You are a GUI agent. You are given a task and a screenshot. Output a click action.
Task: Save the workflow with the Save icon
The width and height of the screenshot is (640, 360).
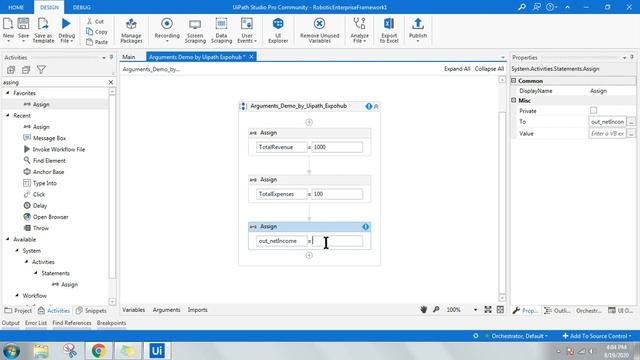click(23, 24)
